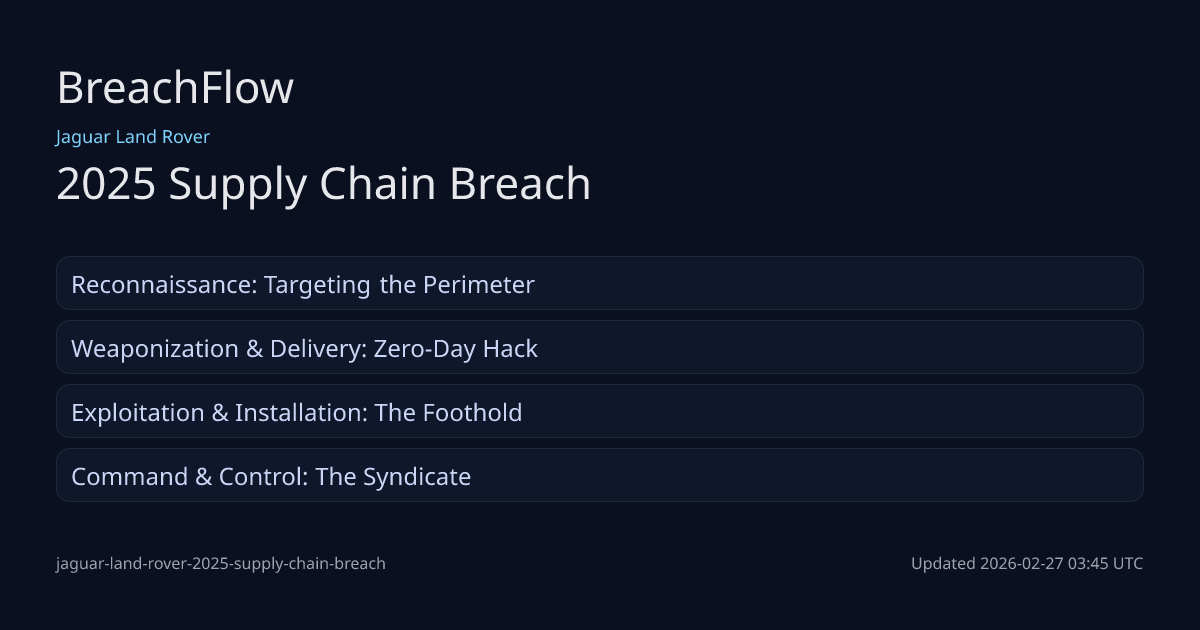The width and height of the screenshot is (1200, 630).
Task: Click the page slug in the footer
Action: (220, 564)
